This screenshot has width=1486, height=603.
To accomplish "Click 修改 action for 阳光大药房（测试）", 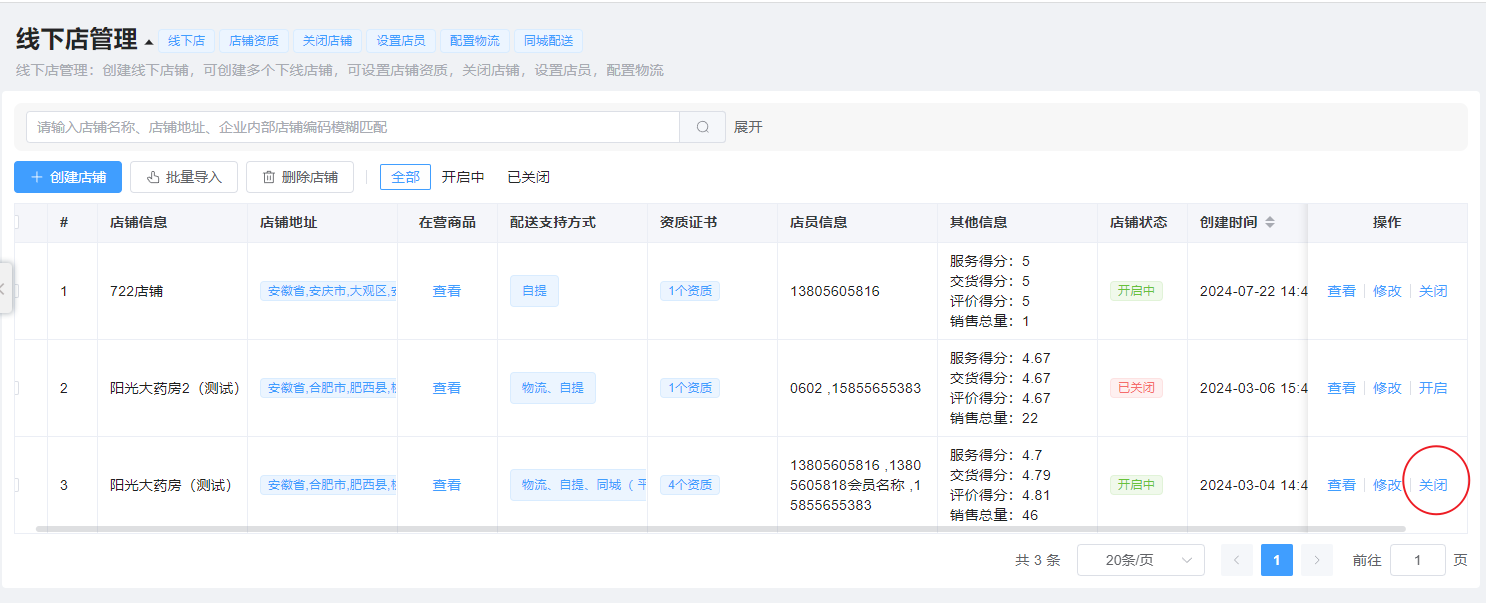I will [x=1387, y=485].
